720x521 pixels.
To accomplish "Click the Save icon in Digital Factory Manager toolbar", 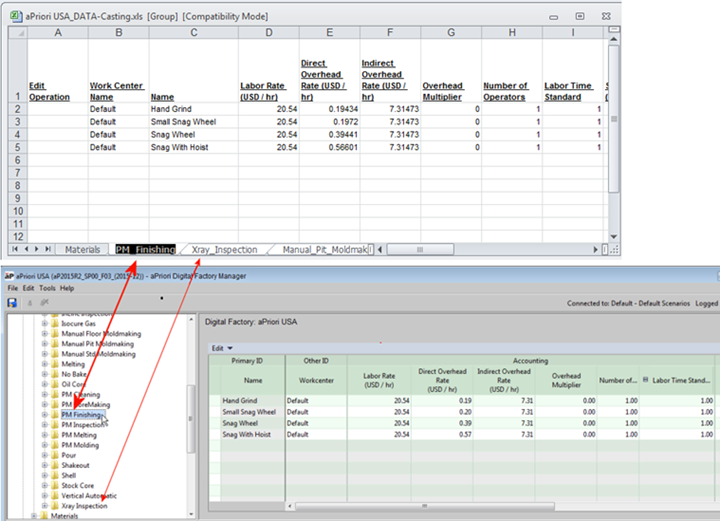I will 12,303.
